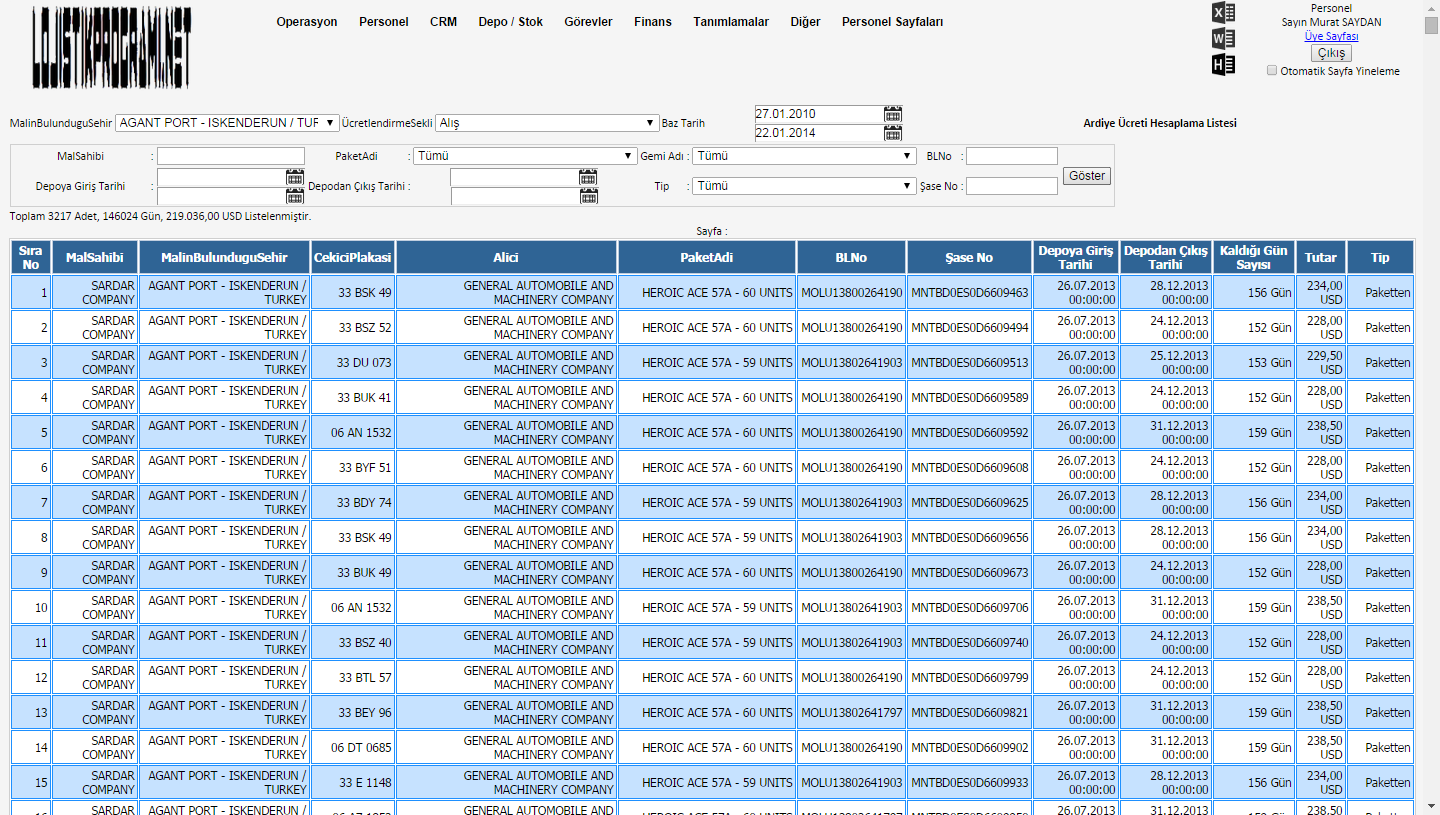Screen dimensions: 1440x815
Task: Click the Alici column header
Action: tap(506, 257)
